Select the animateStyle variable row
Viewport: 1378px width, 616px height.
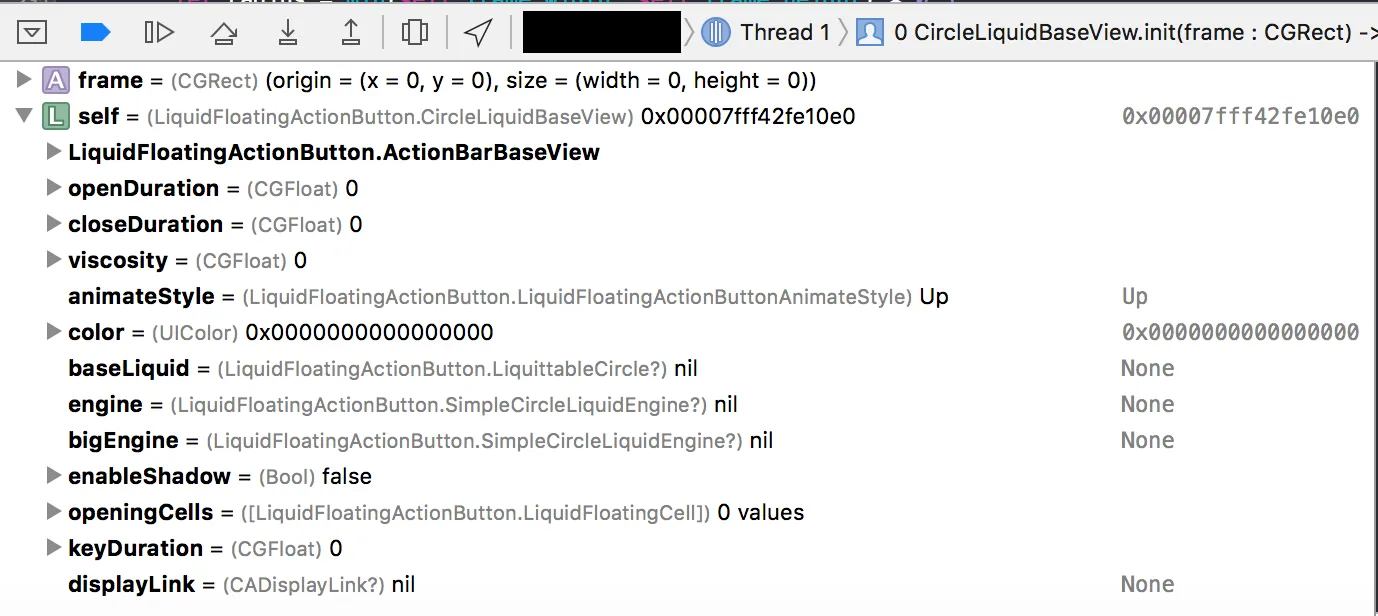point(689,296)
